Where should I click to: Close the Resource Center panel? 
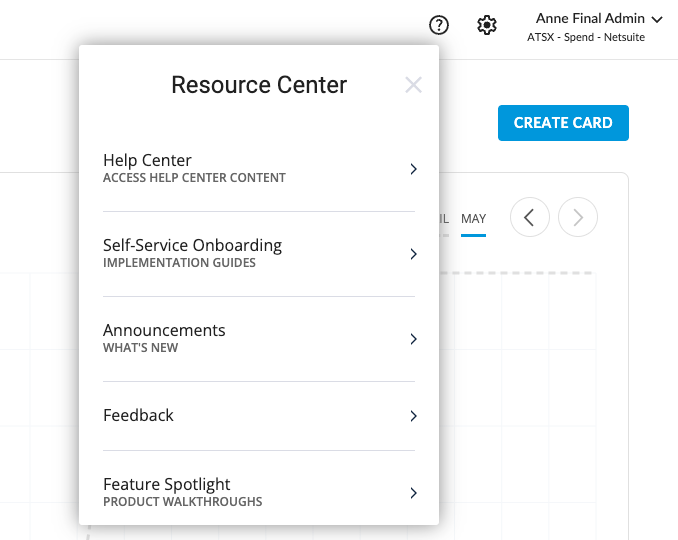tap(413, 85)
